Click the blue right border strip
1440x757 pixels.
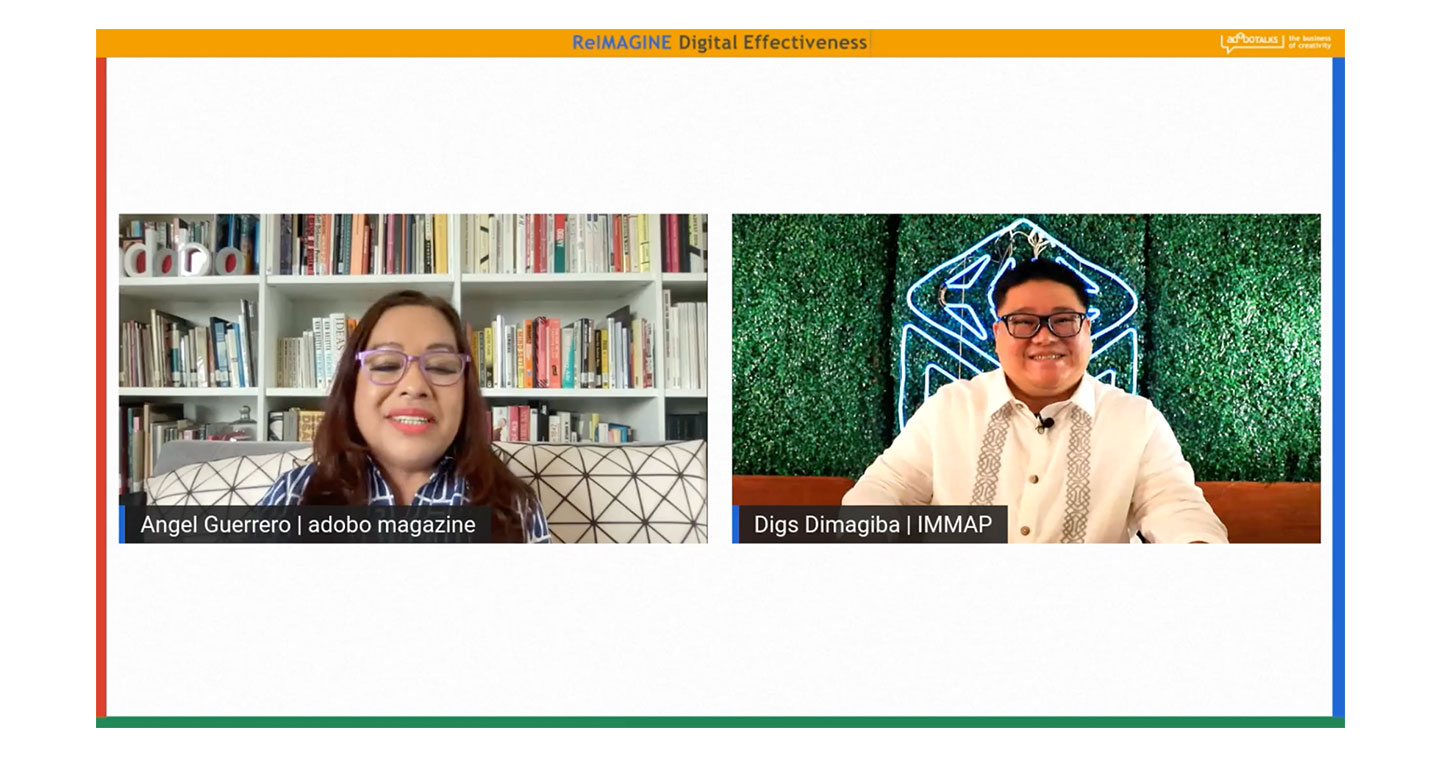click(1339, 387)
